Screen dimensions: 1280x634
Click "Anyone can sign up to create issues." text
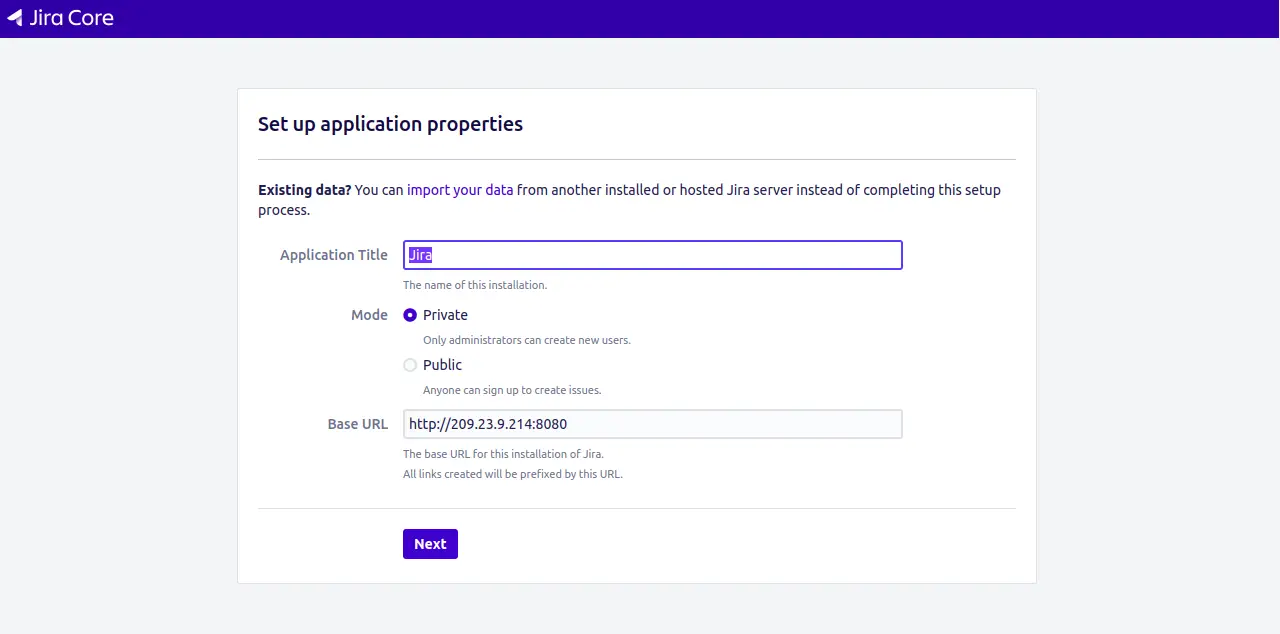[x=512, y=390]
